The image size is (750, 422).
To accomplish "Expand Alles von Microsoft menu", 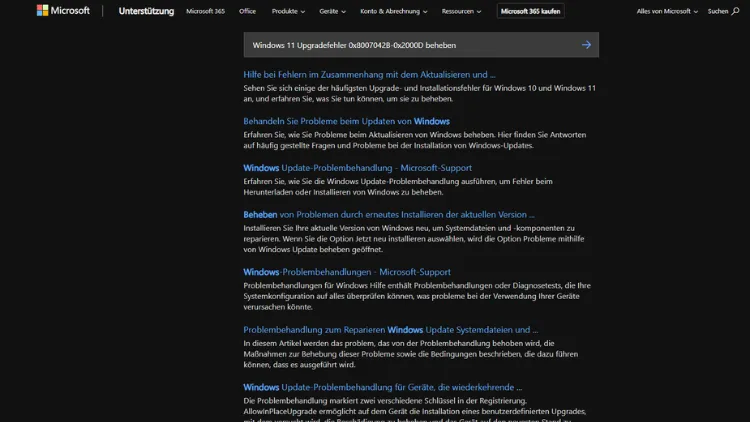I will [667, 11].
